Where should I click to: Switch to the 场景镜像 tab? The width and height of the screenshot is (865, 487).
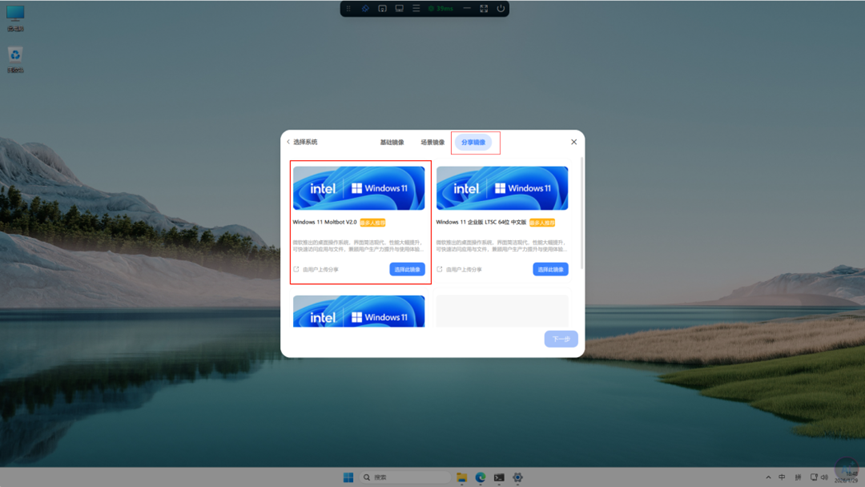point(432,142)
